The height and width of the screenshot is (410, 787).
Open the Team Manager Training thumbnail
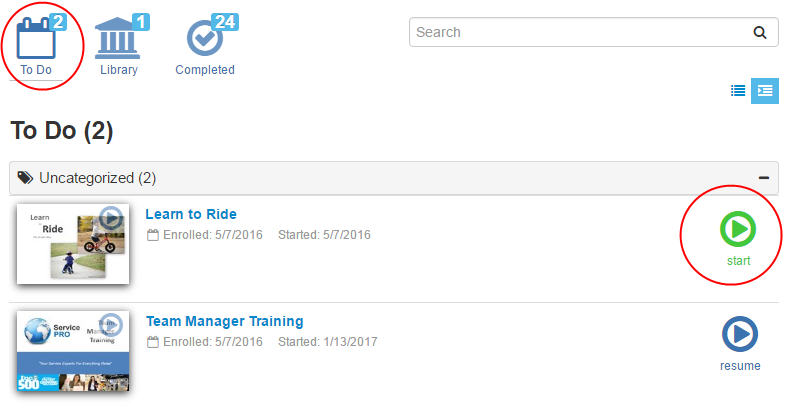(74, 350)
